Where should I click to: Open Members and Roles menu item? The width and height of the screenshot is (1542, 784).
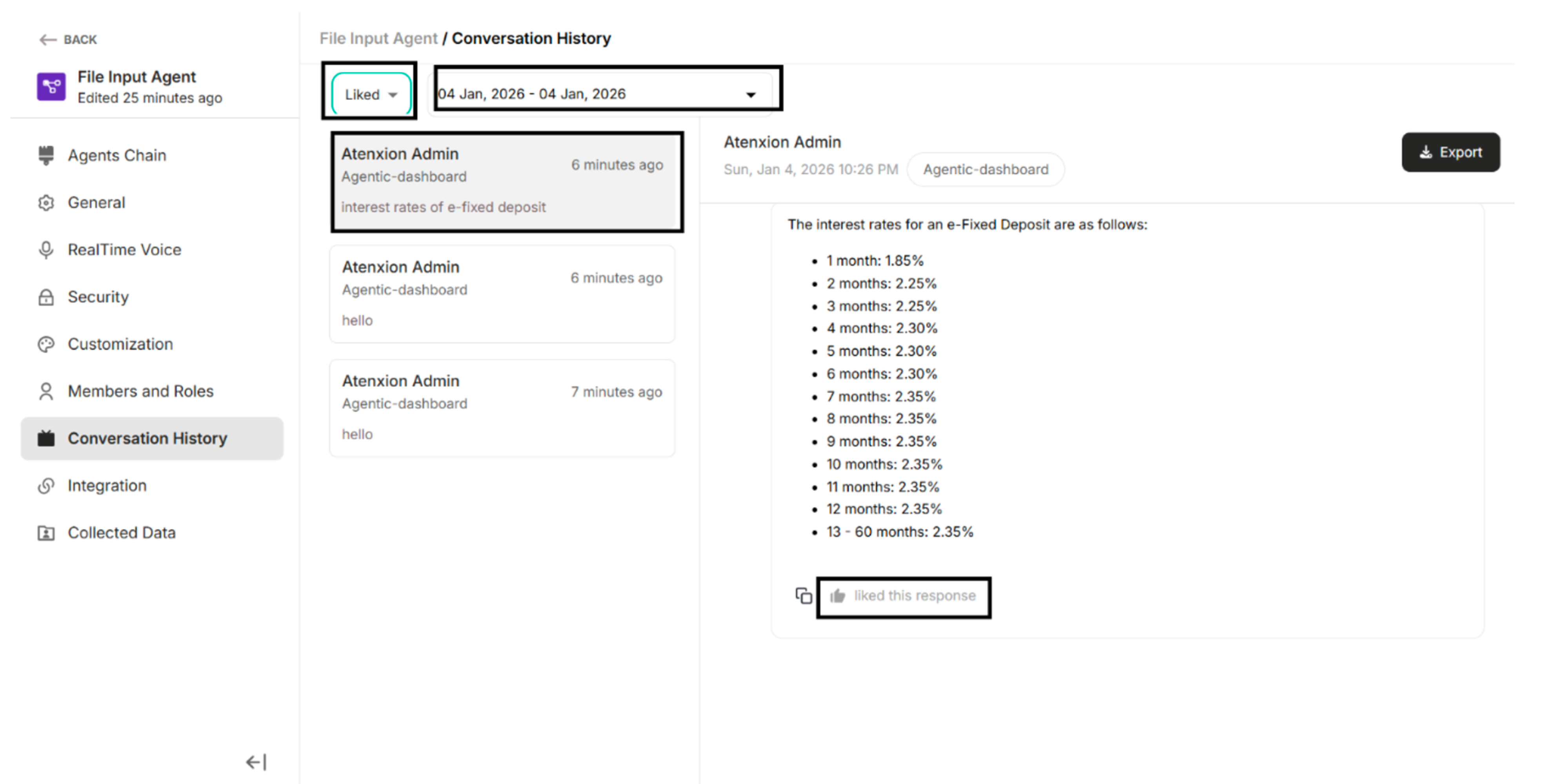click(140, 391)
